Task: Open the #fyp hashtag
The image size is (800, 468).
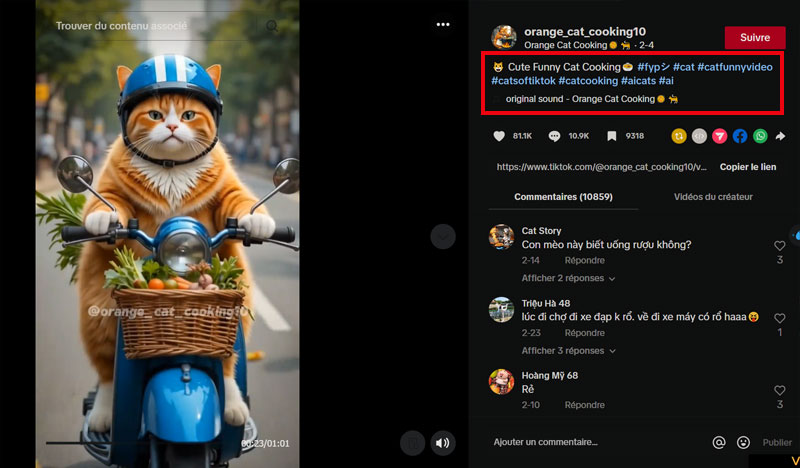Action: click(x=654, y=67)
